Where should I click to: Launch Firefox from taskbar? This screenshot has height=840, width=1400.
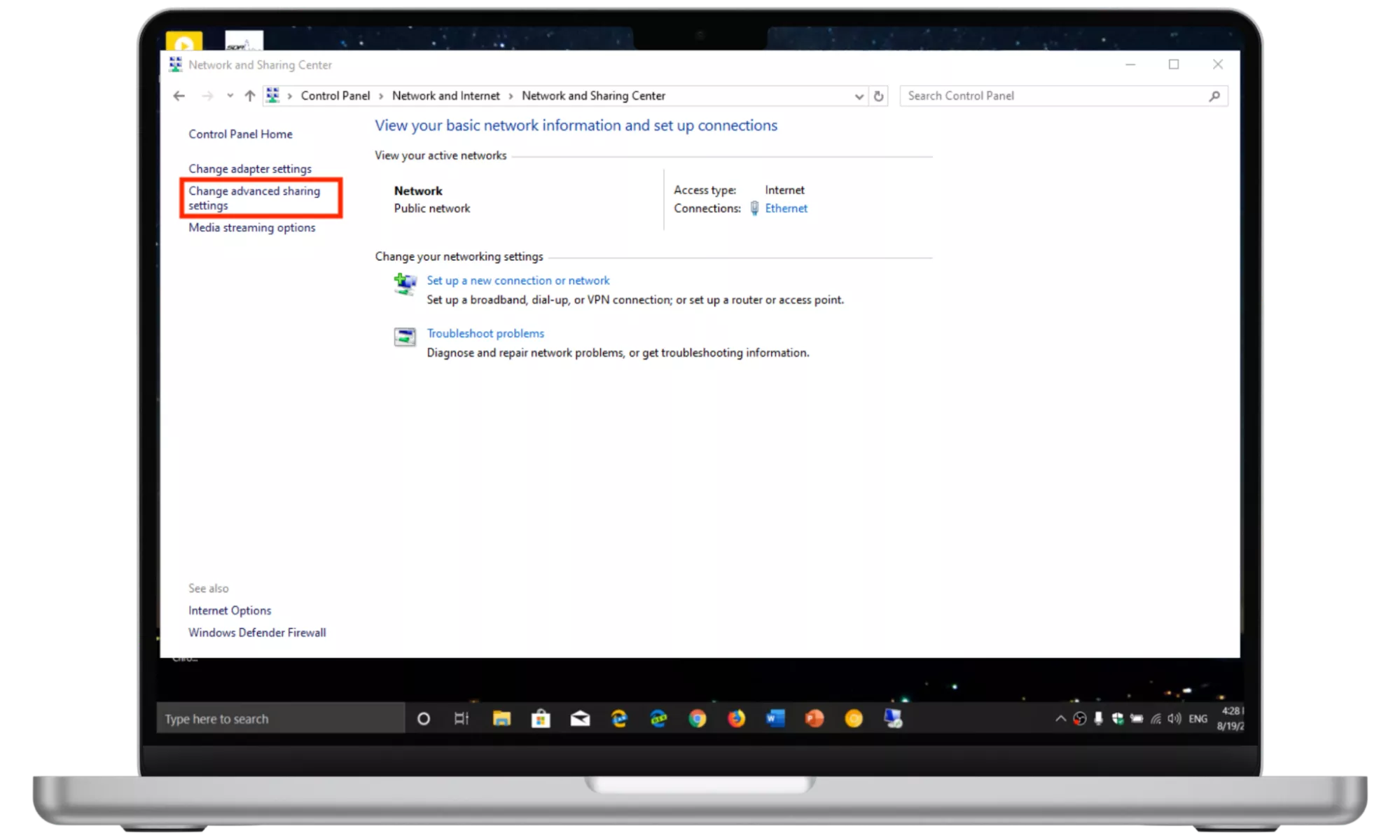coord(736,719)
